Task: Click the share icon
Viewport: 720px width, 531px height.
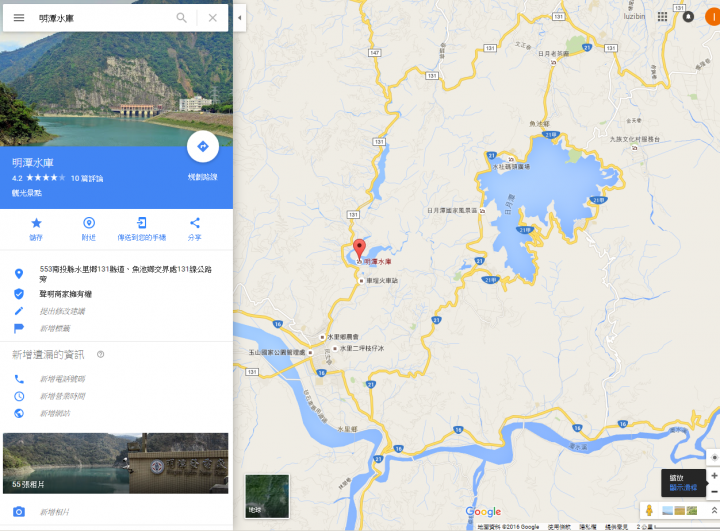Action: [195, 229]
